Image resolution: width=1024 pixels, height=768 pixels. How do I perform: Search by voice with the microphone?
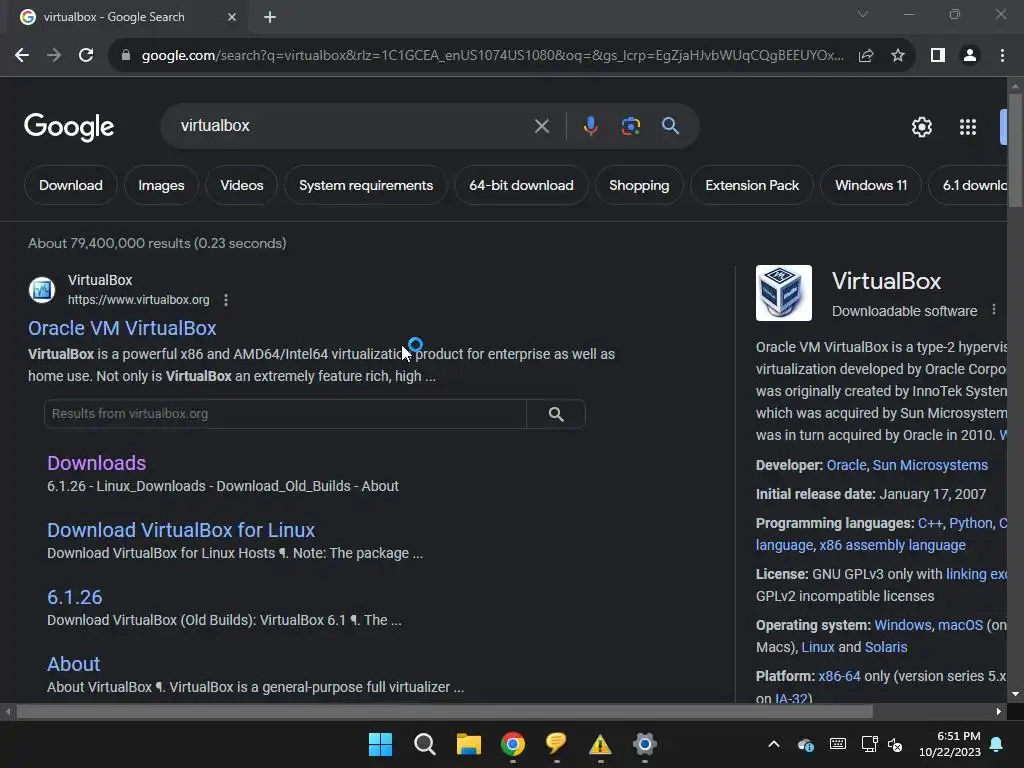(x=590, y=125)
